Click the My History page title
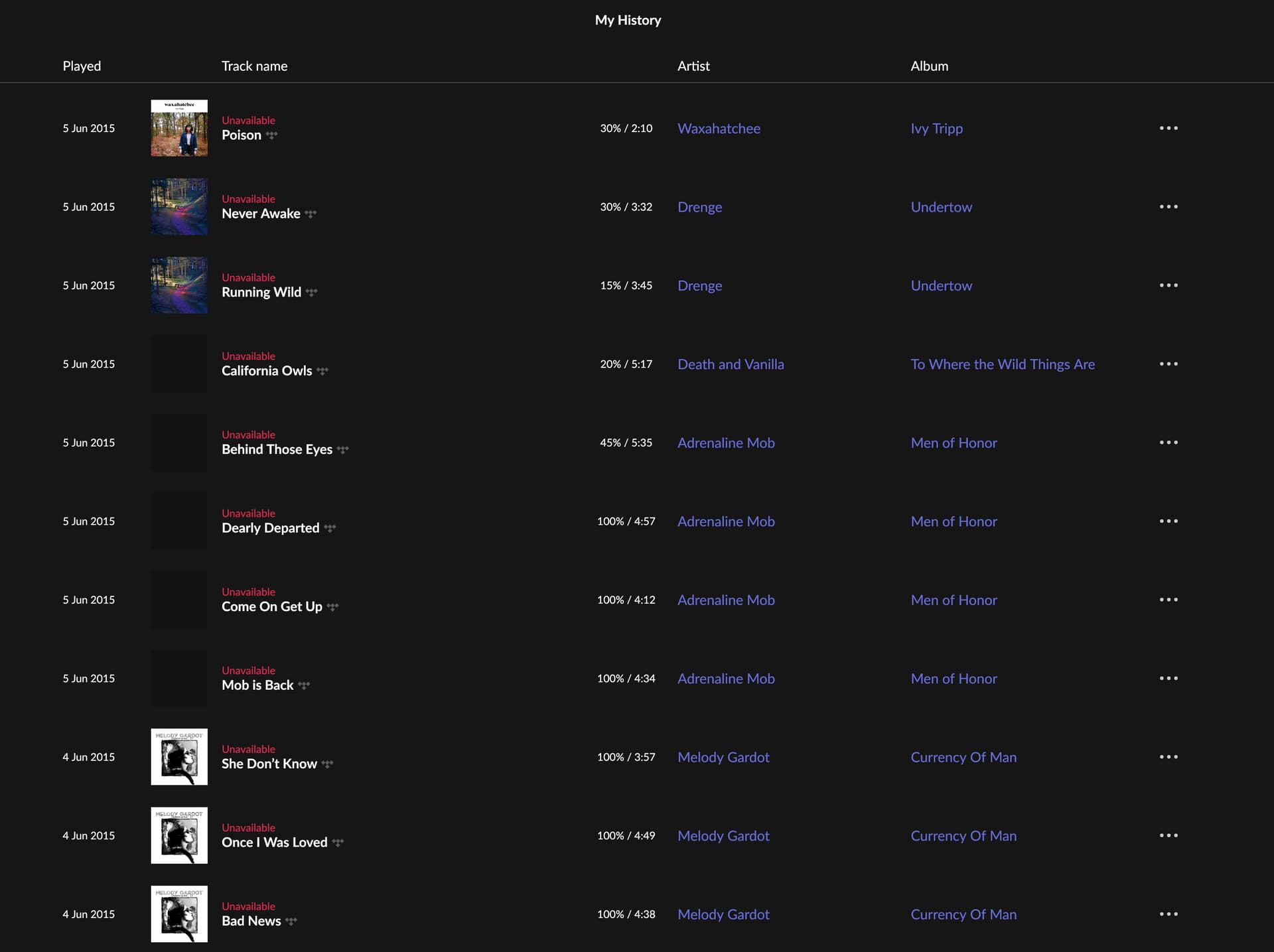This screenshot has width=1274, height=952. click(x=628, y=21)
